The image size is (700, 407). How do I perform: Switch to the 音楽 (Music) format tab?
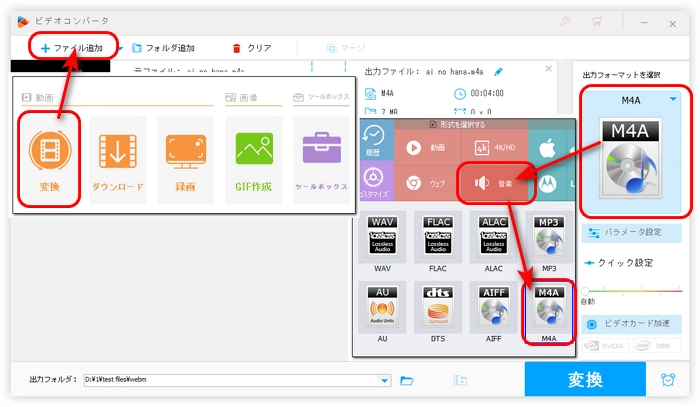[495, 184]
